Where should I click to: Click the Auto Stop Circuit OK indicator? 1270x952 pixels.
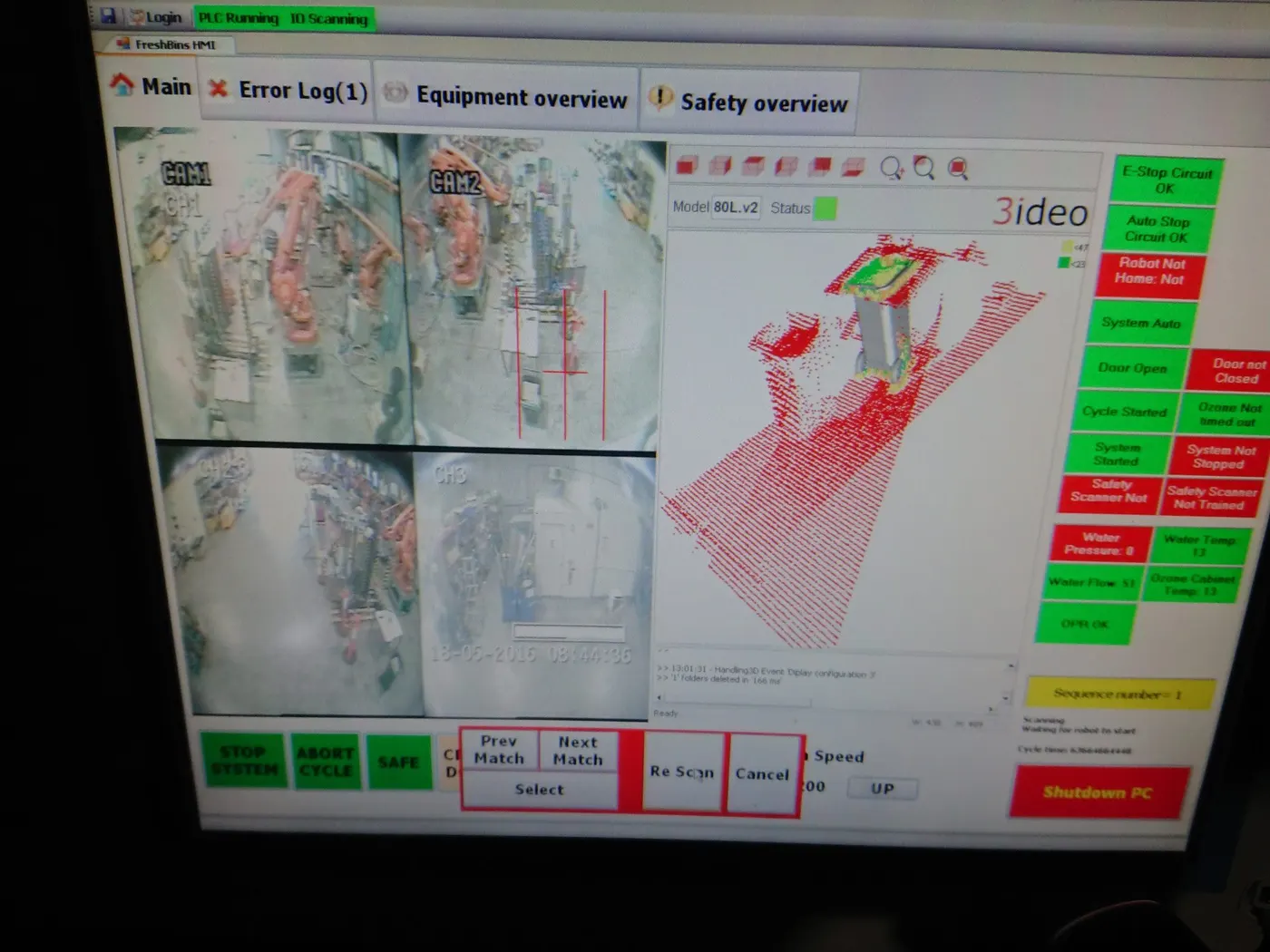[1157, 228]
